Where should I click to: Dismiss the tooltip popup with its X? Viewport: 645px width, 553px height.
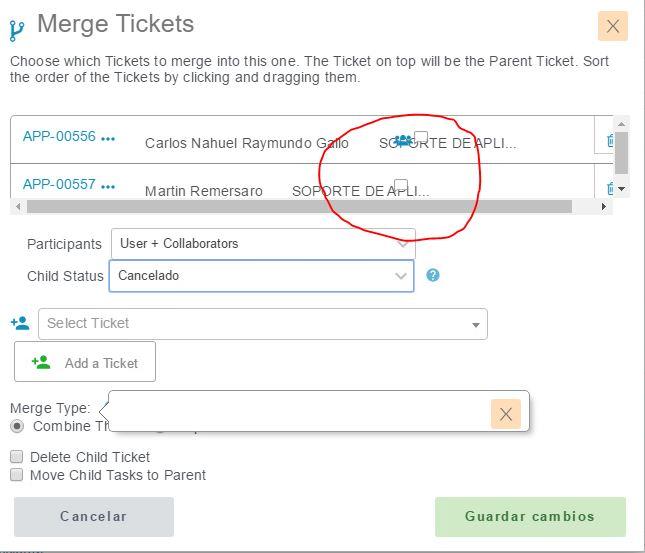(x=506, y=413)
